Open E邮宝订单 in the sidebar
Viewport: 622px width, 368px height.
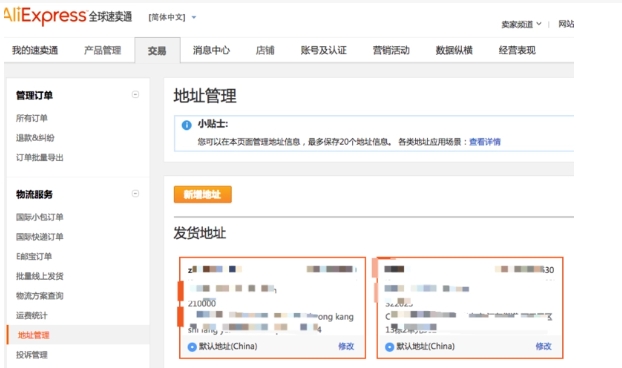point(34,257)
